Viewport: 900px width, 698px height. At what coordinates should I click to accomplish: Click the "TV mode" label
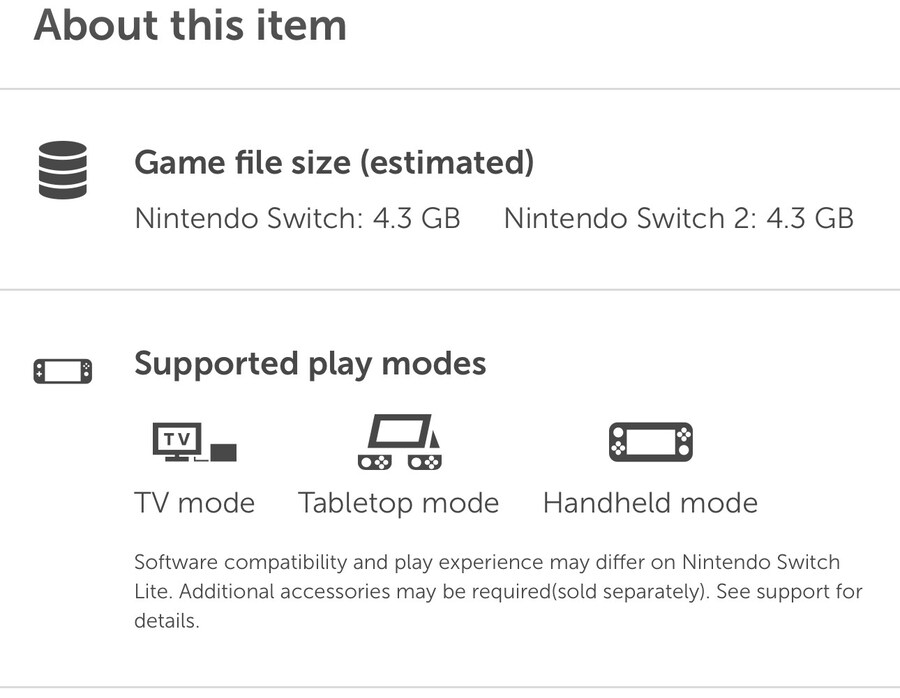pyautogui.click(x=194, y=502)
